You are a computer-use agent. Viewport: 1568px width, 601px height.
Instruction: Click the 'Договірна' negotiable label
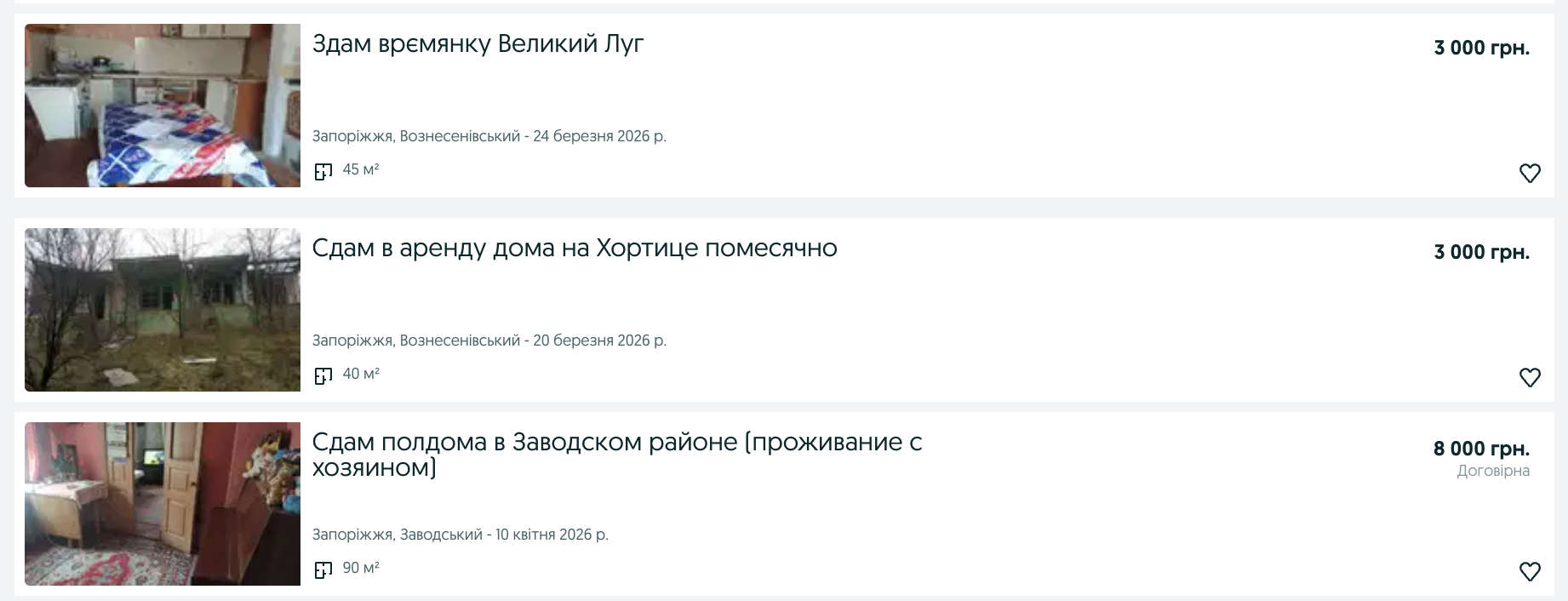pyautogui.click(x=1492, y=472)
